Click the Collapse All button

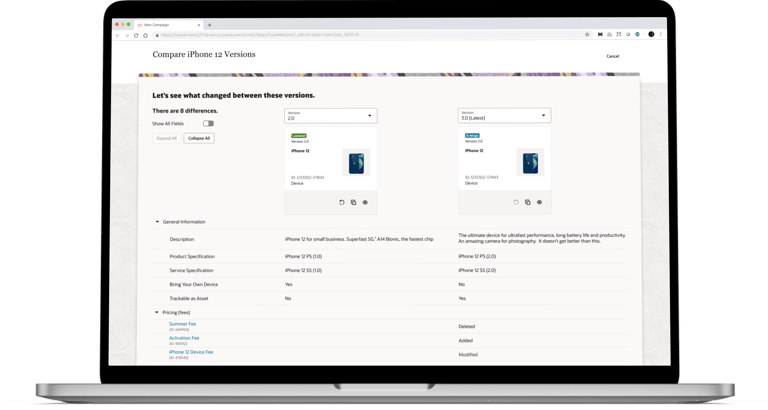pos(199,138)
